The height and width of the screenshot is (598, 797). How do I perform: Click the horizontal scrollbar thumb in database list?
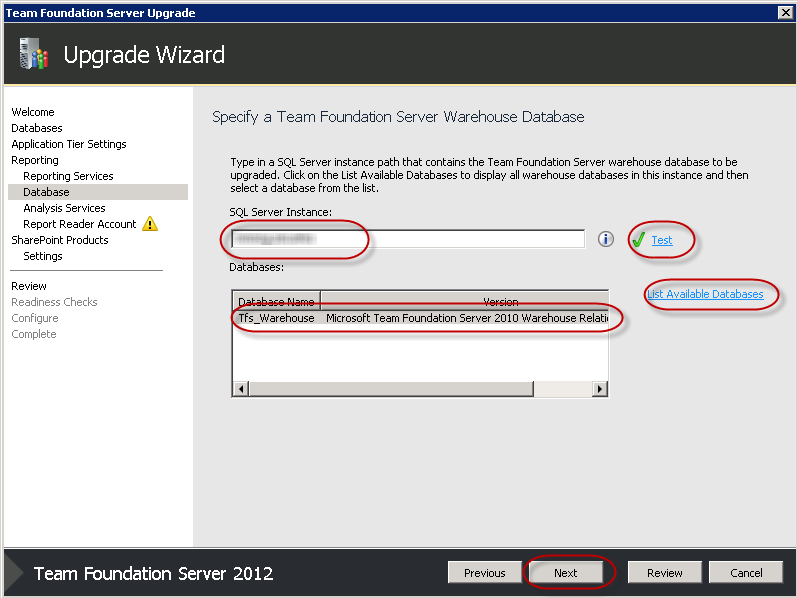[x=391, y=389]
